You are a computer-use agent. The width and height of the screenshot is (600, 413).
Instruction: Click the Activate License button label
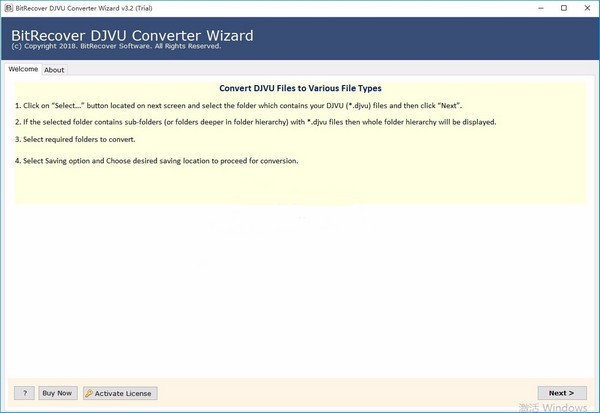tap(124, 393)
